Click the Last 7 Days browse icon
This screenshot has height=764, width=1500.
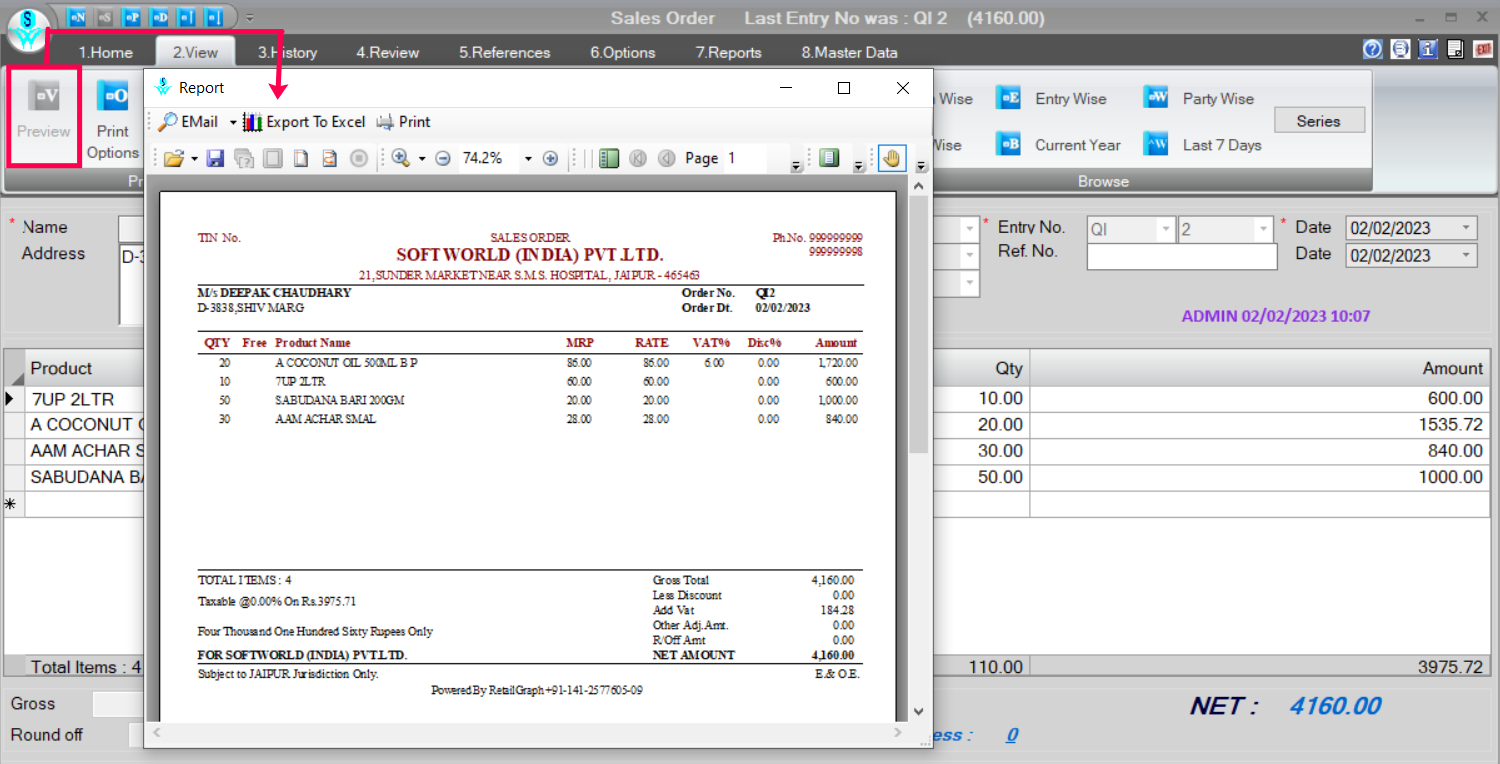click(1156, 144)
